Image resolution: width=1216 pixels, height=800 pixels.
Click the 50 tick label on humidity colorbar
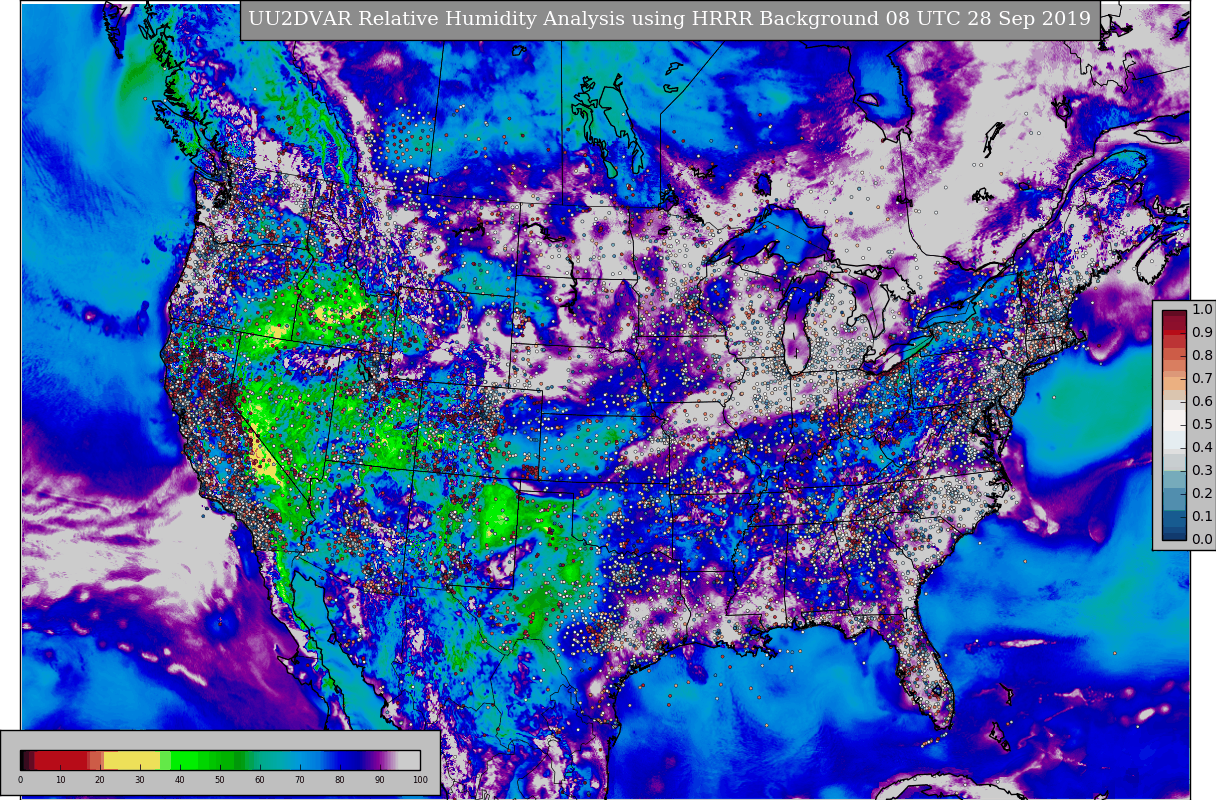(x=220, y=780)
